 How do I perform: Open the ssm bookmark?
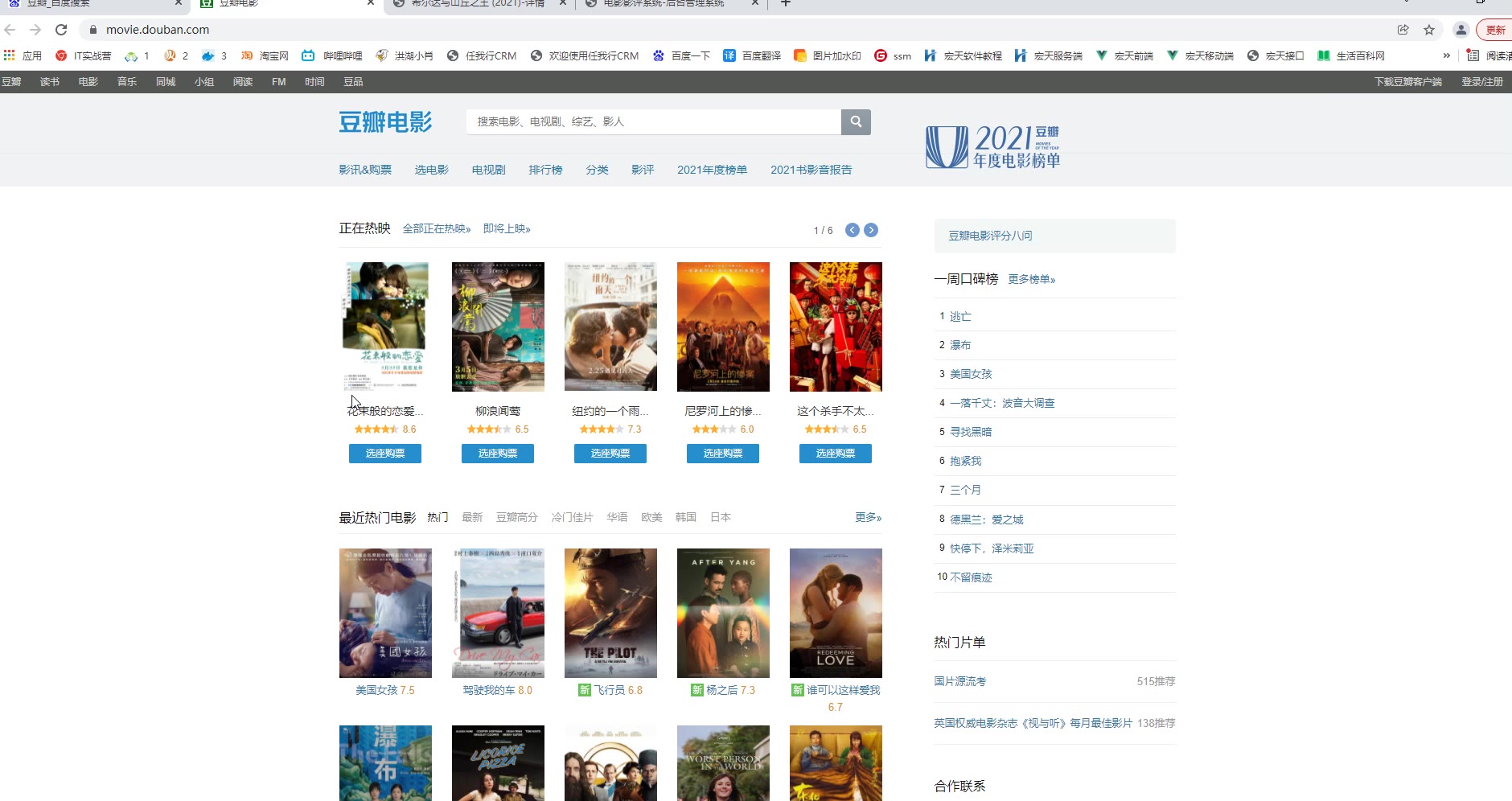pyautogui.click(x=893, y=55)
